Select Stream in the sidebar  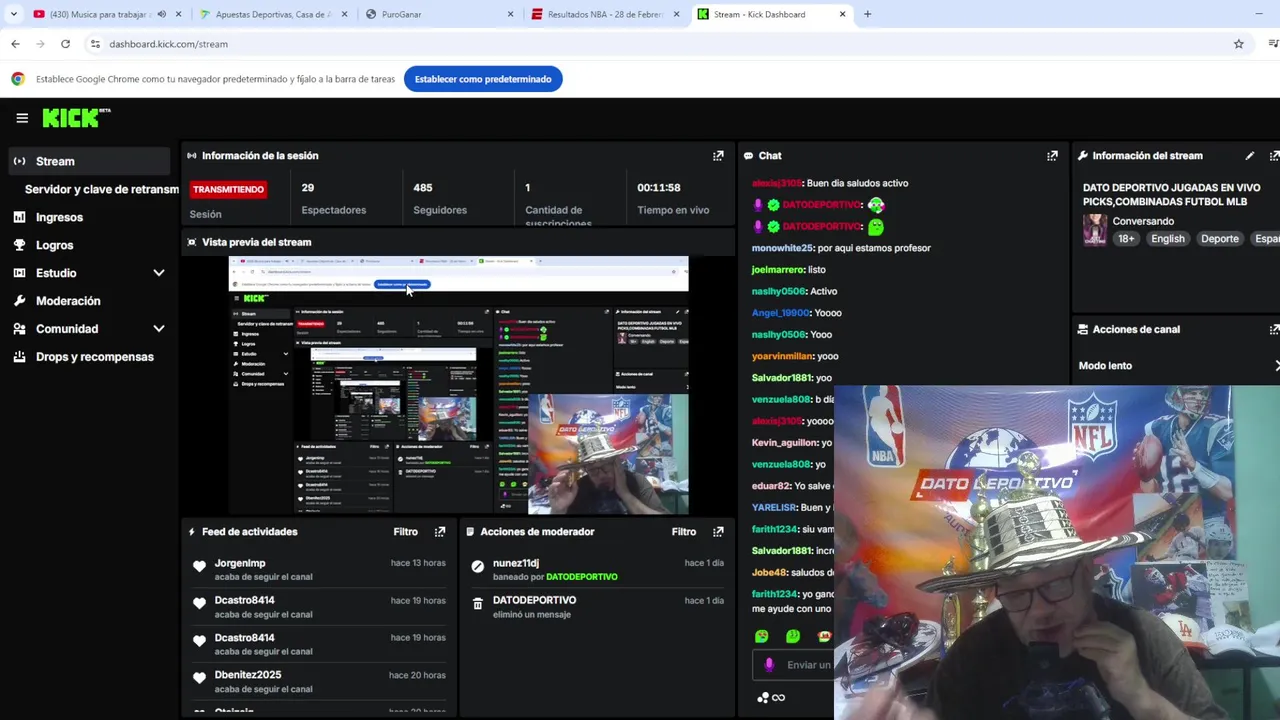coord(88,161)
